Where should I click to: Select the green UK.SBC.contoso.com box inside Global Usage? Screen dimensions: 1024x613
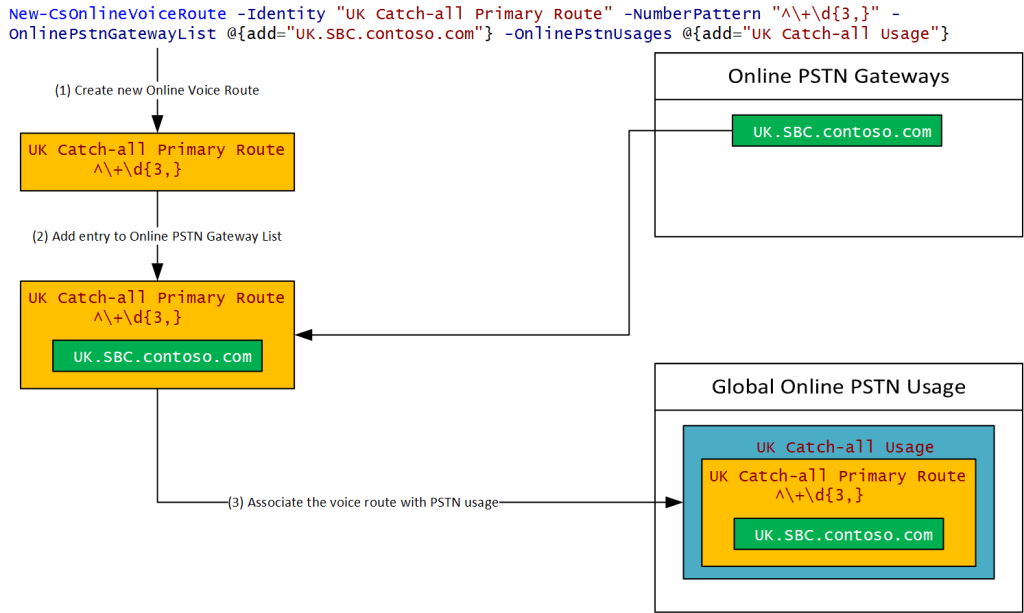coord(838,534)
